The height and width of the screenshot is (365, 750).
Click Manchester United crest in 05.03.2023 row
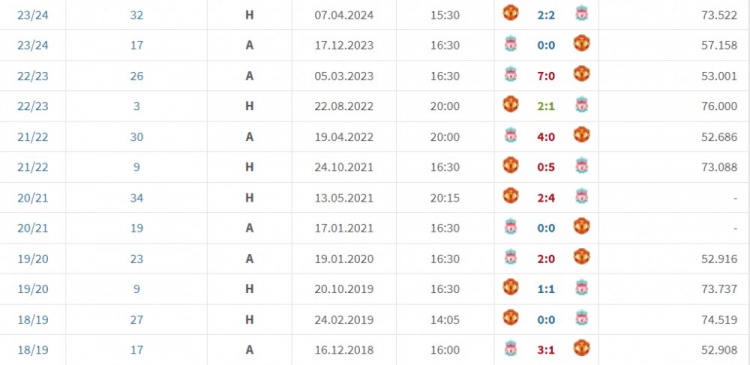[x=582, y=74]
